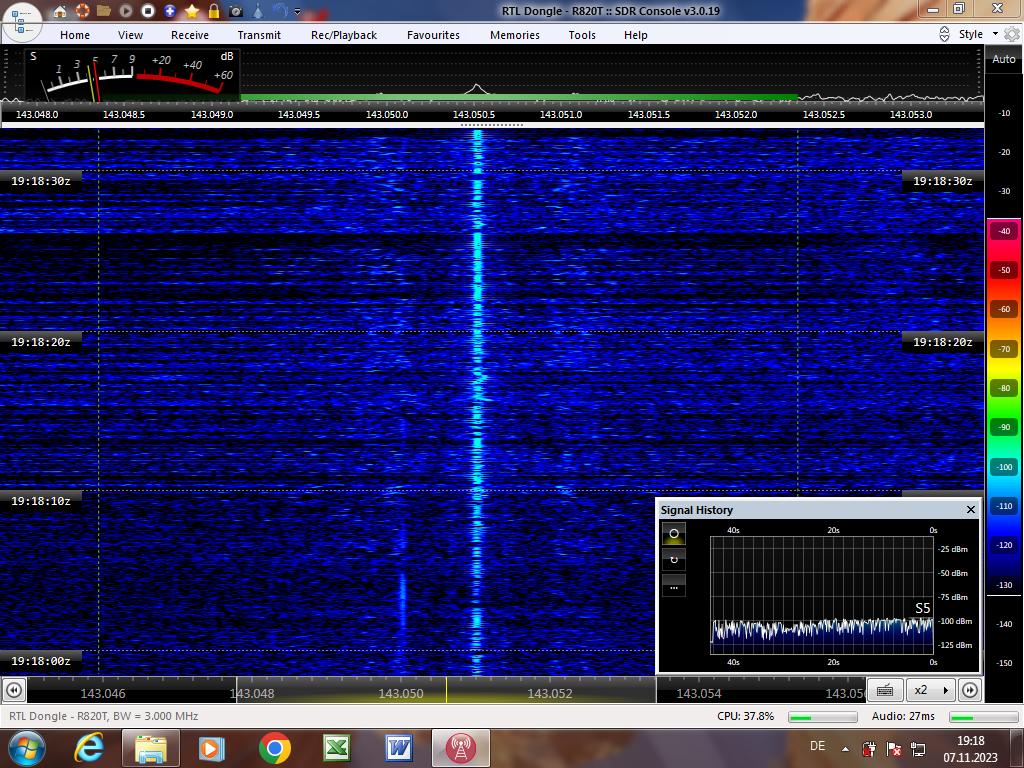
Task: Open the Rec/Playback ribbon tab
Action: (x=344, y=35)
